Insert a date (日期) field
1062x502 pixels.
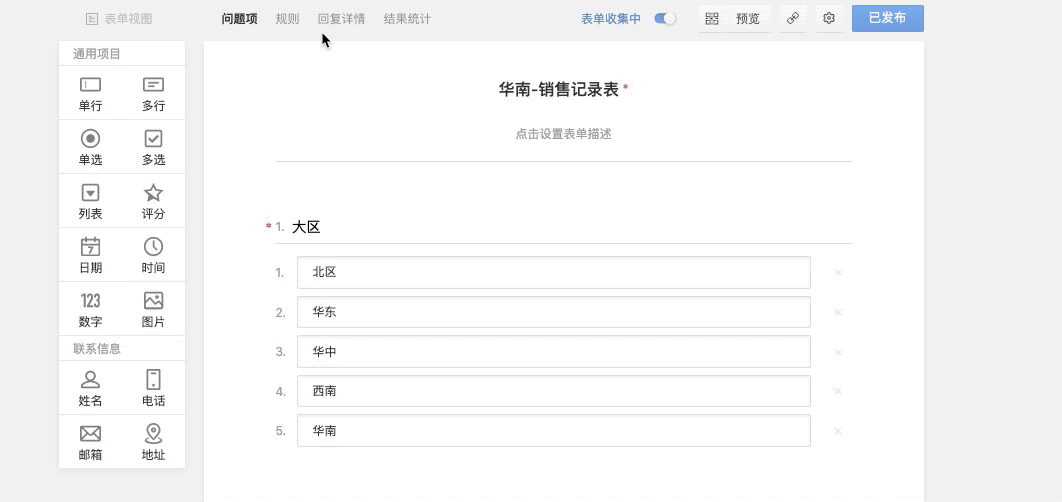[x=90, y=255]
